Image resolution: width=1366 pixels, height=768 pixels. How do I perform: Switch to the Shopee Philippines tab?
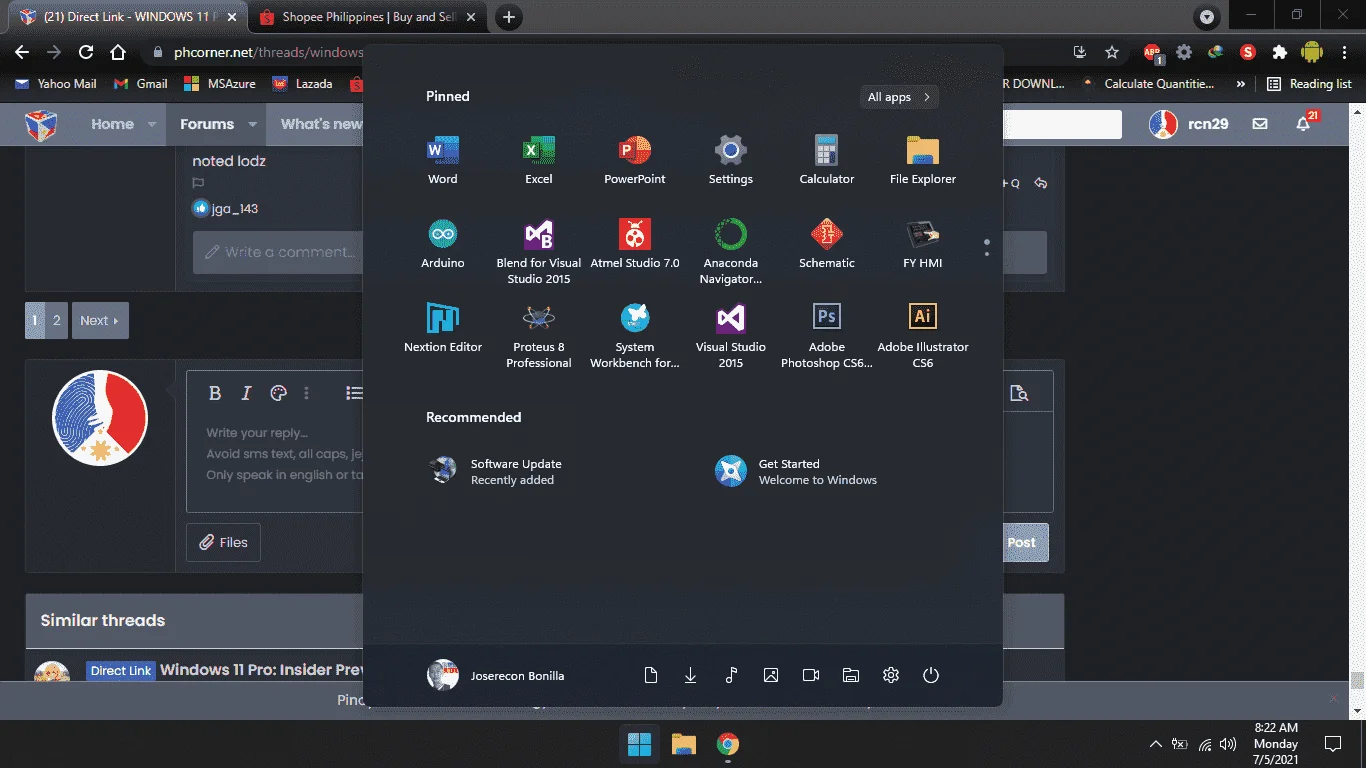pos(366,17)
